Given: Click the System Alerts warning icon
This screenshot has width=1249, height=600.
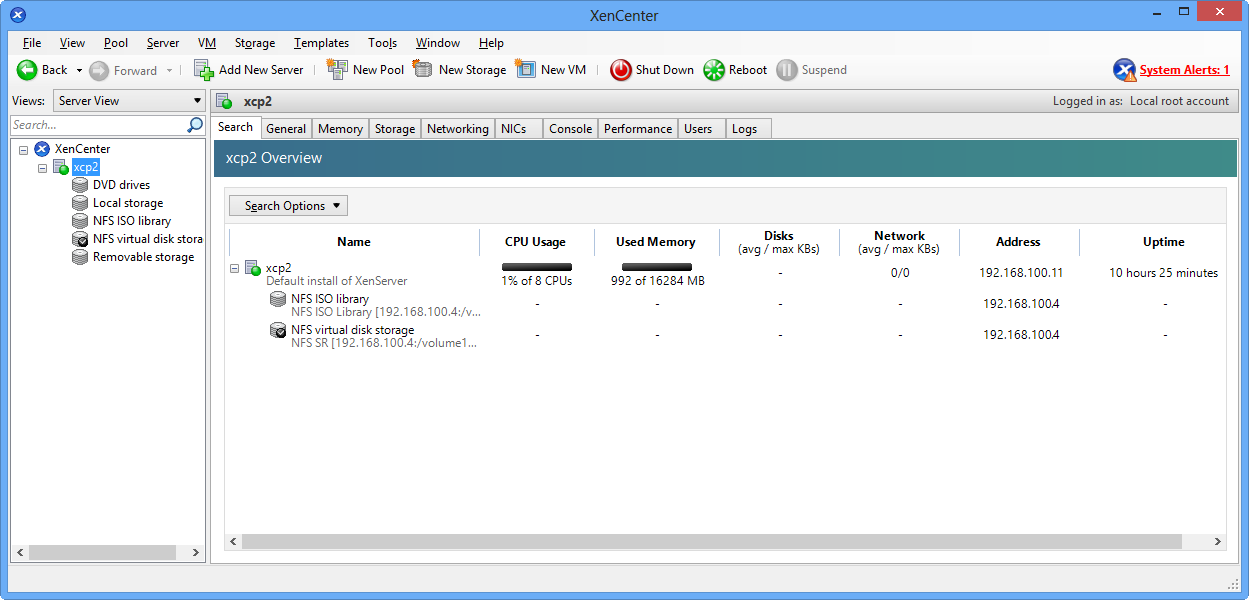Looking at the screenshot, I should 1125,70.
